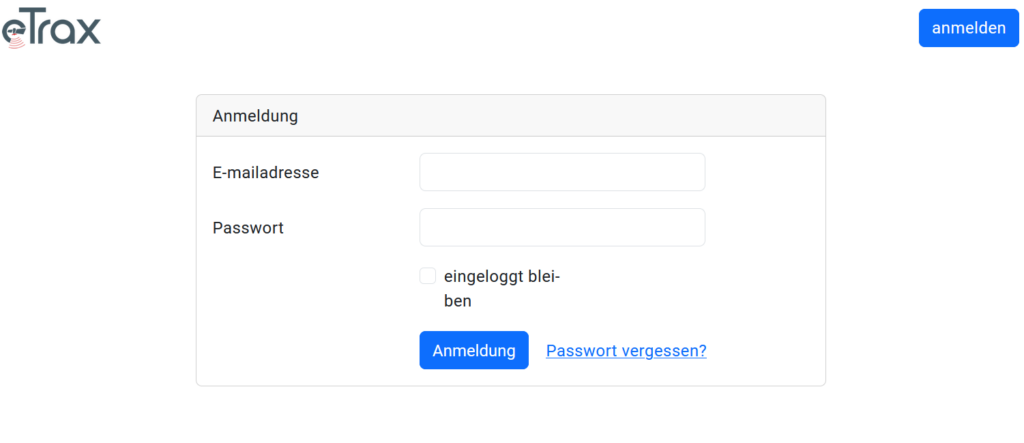The height and width of the screenshot is (443, 1024).
Task: Enable the eingeloggt bleiben checkbox
Action: 428,276
